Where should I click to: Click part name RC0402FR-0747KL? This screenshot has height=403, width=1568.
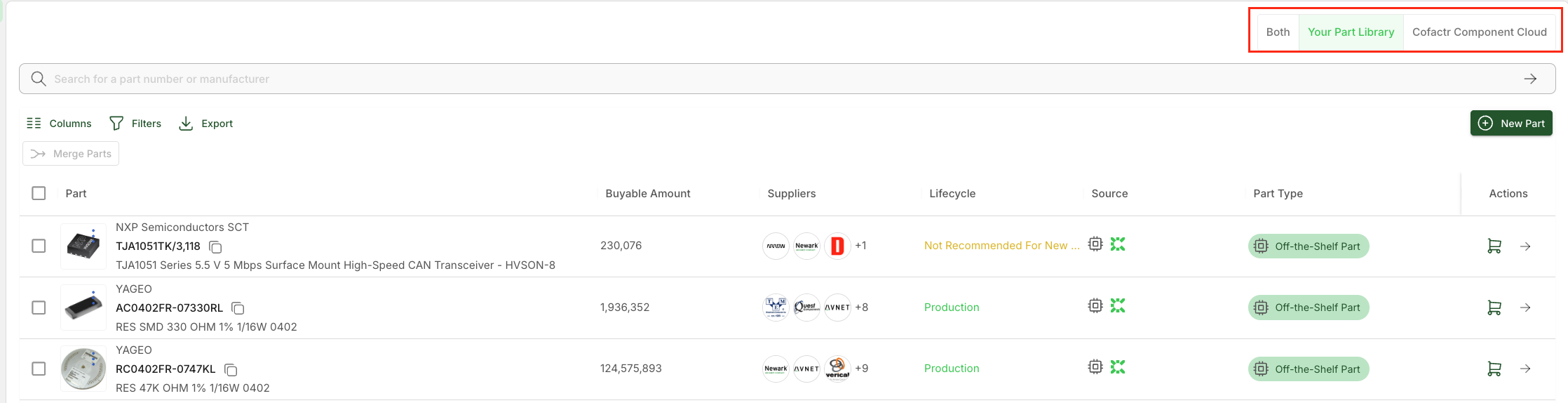[165, 369]
